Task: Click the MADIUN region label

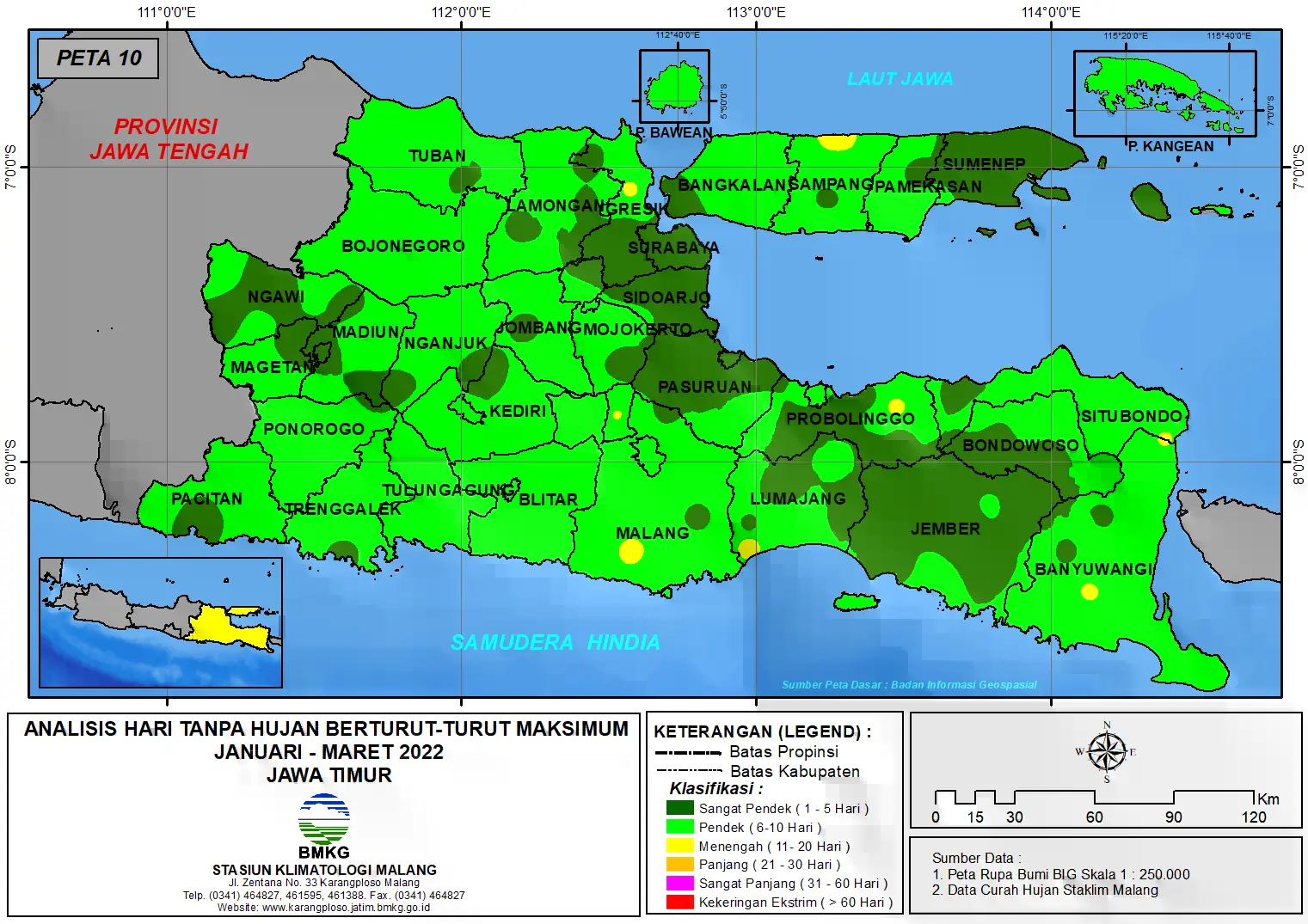Action: [366, 333]
